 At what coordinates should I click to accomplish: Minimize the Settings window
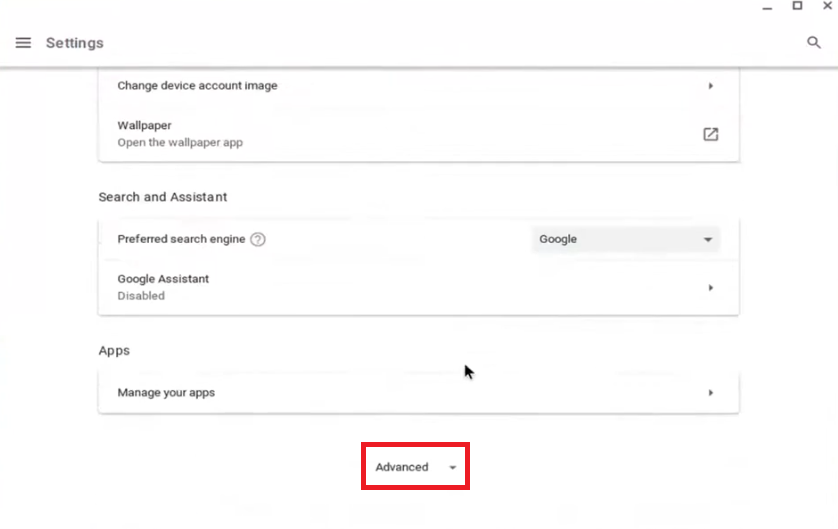767,7
